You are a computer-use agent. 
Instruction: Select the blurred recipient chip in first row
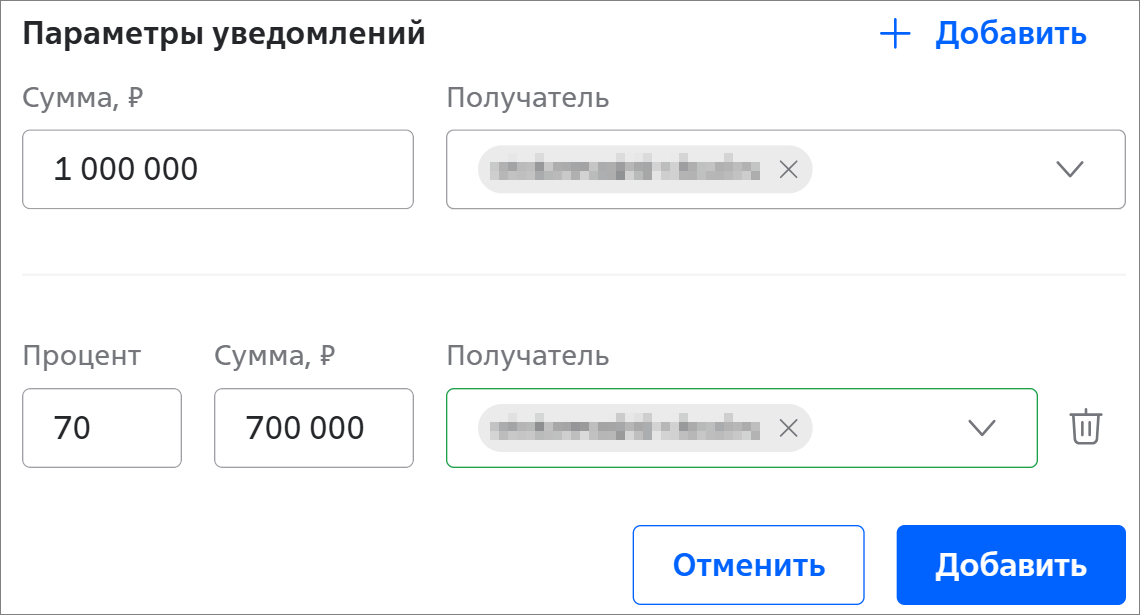point(628,170)
